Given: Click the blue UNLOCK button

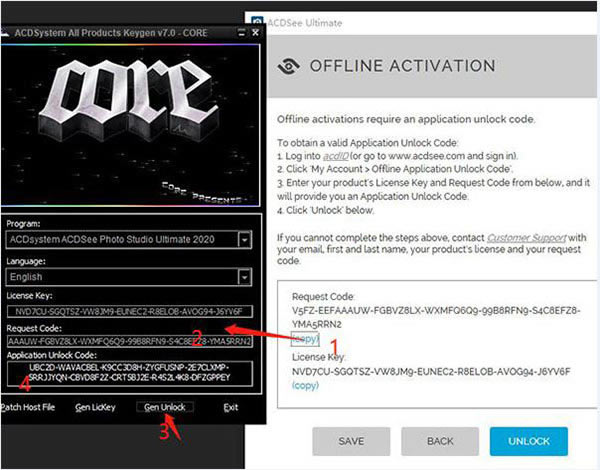Looking at the screenshot, I should (x=530, y=440).
